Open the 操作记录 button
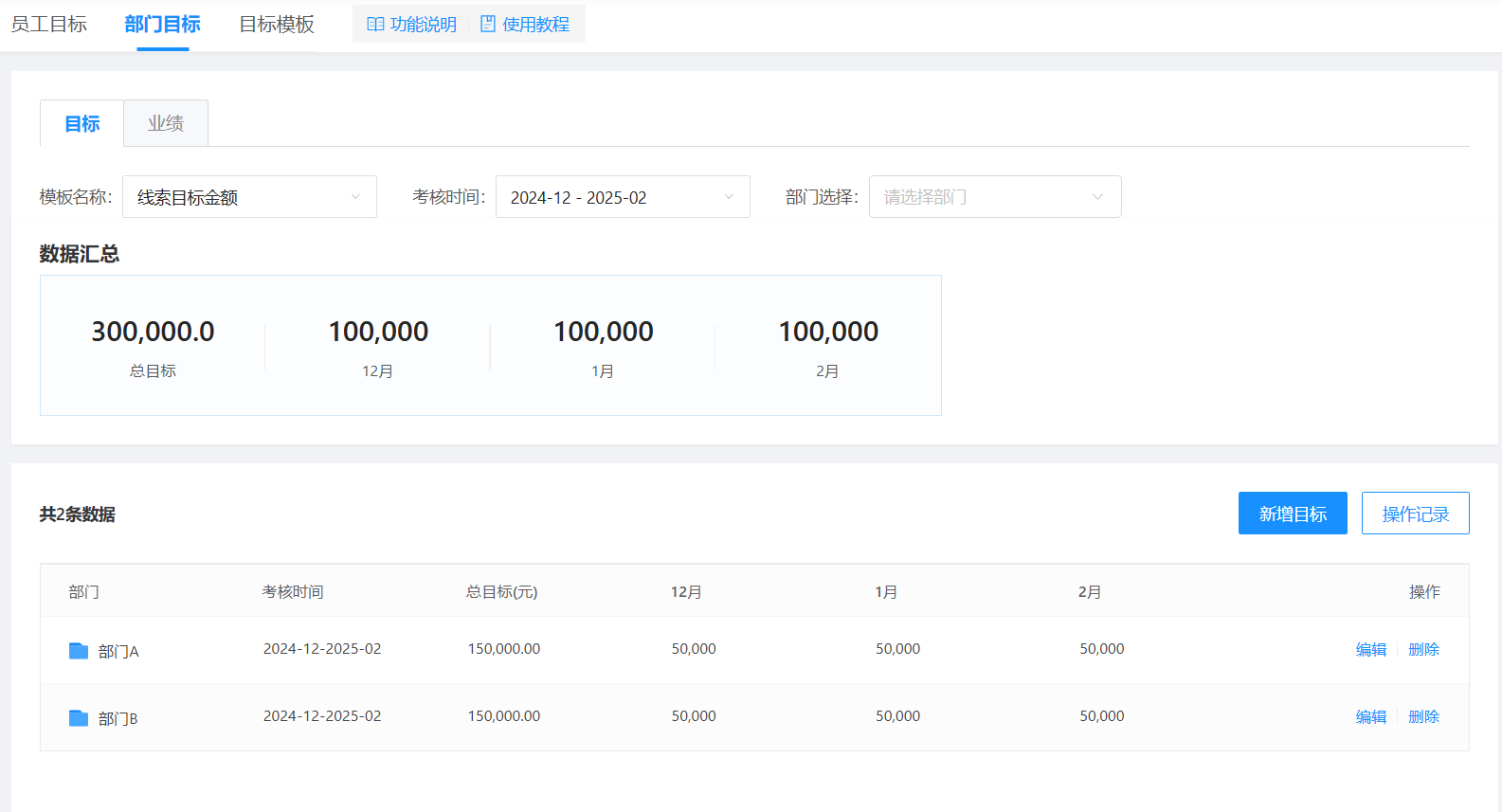Image resolution: width=1502 pixels, height=812 pixels. pyautogui.click(x=1416, y=514)
